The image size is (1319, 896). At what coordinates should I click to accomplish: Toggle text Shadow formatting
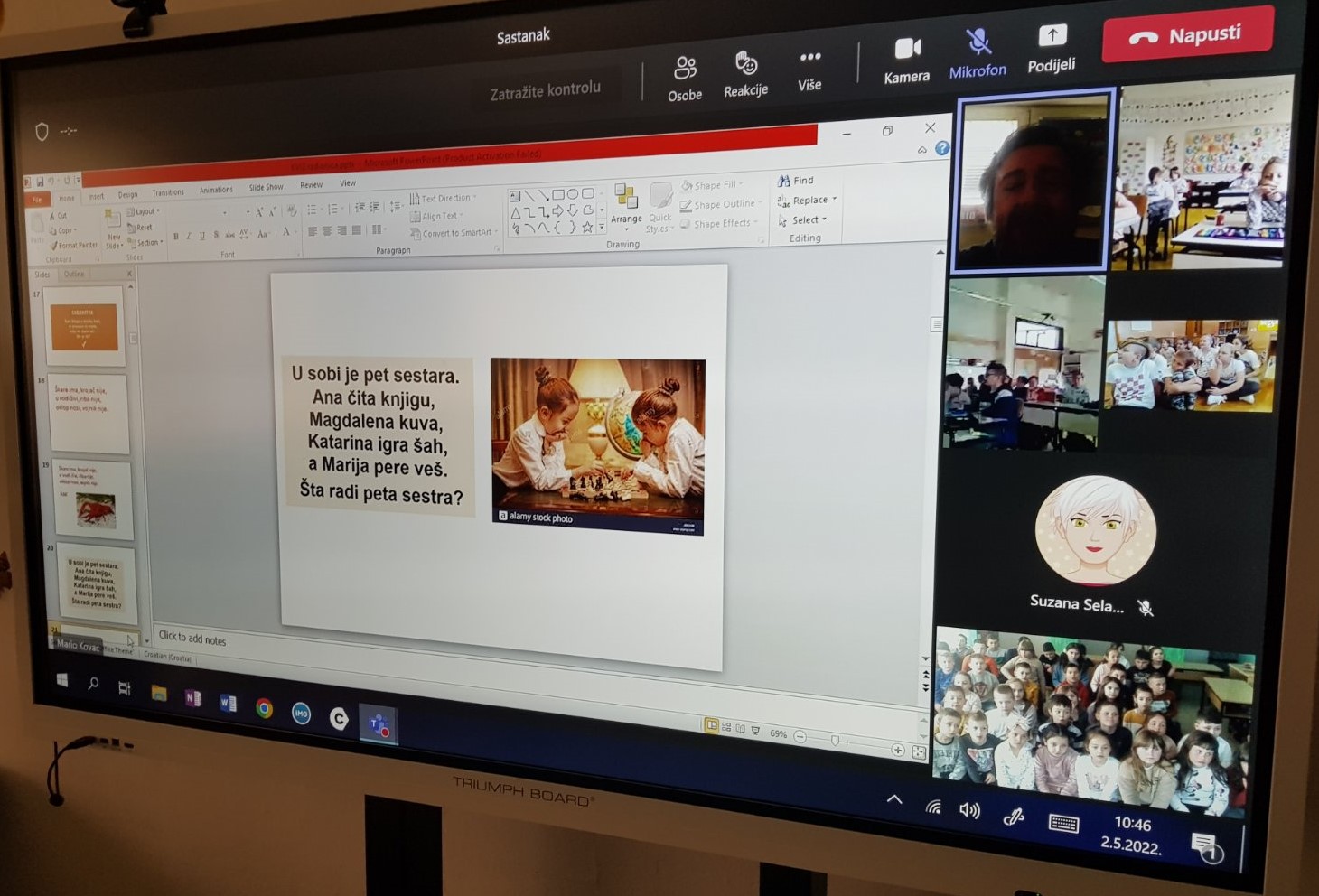(x=216, y=235)
